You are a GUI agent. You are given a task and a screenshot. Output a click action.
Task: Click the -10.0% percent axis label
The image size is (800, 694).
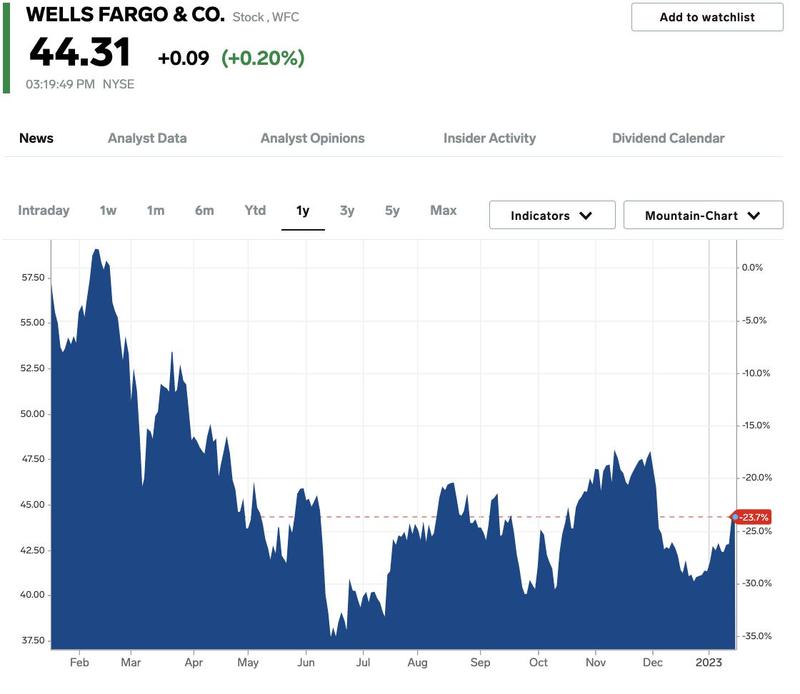pyautogui.click(x=756, y=373)
